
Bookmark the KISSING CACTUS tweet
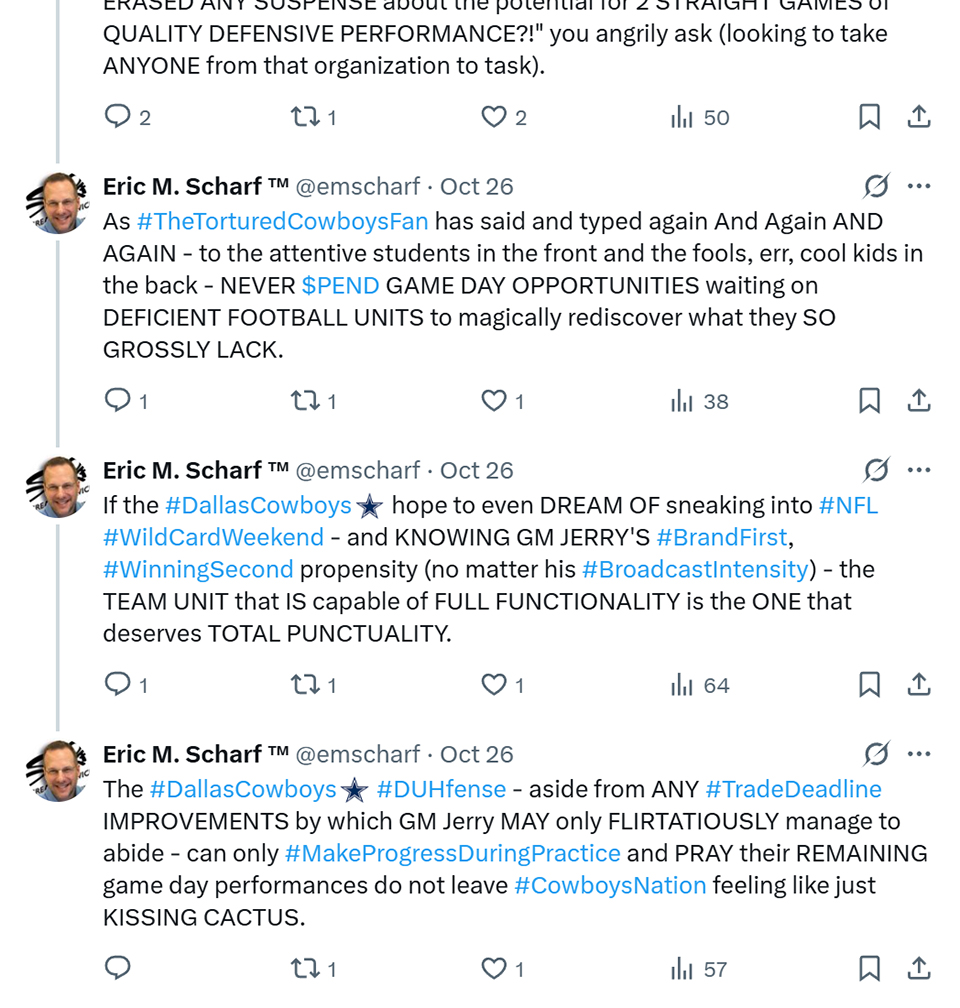coord(870,969)
